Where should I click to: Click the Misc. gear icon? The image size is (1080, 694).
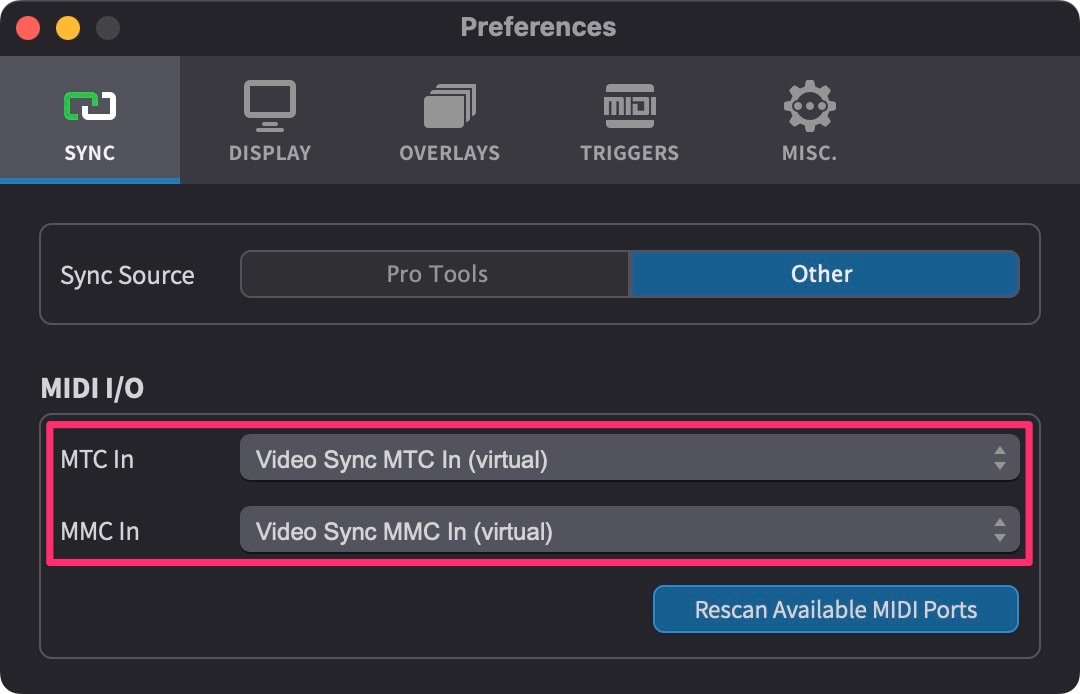pyautogui.click(x=809, y=105)
